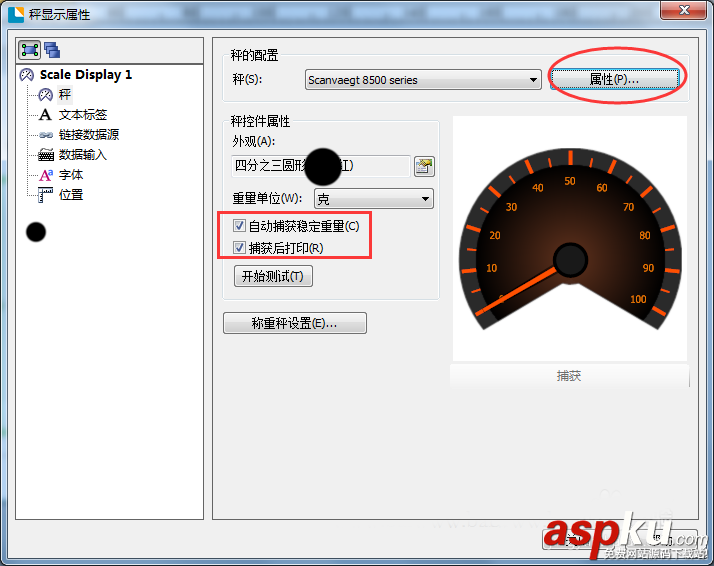Open the 秤(S) scale model dropdown
This screenshot has height=566, width=714.
pos(423,80)
